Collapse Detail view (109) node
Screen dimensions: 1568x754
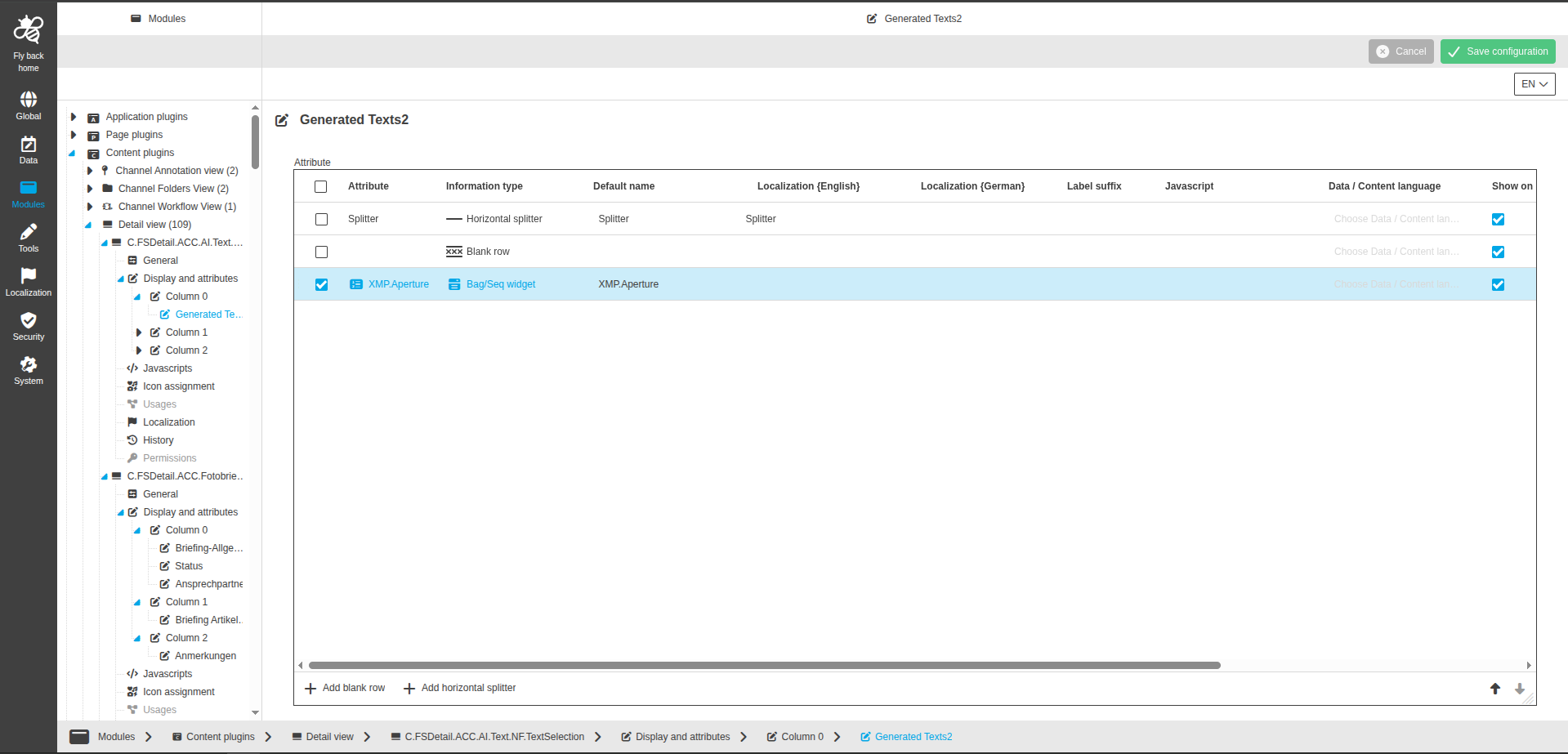tap(88, 225)
